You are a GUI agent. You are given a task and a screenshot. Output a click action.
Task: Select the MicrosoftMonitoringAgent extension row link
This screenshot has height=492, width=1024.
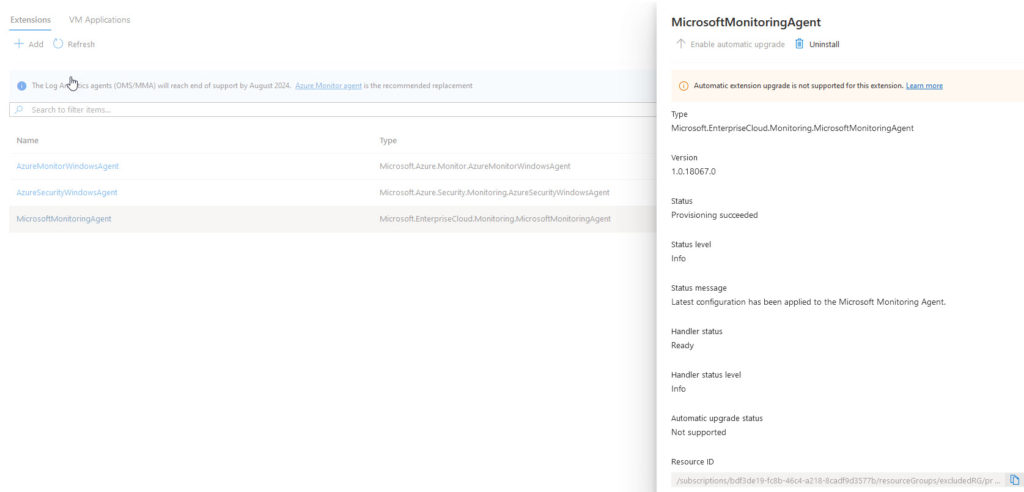[x=64, y=219]
